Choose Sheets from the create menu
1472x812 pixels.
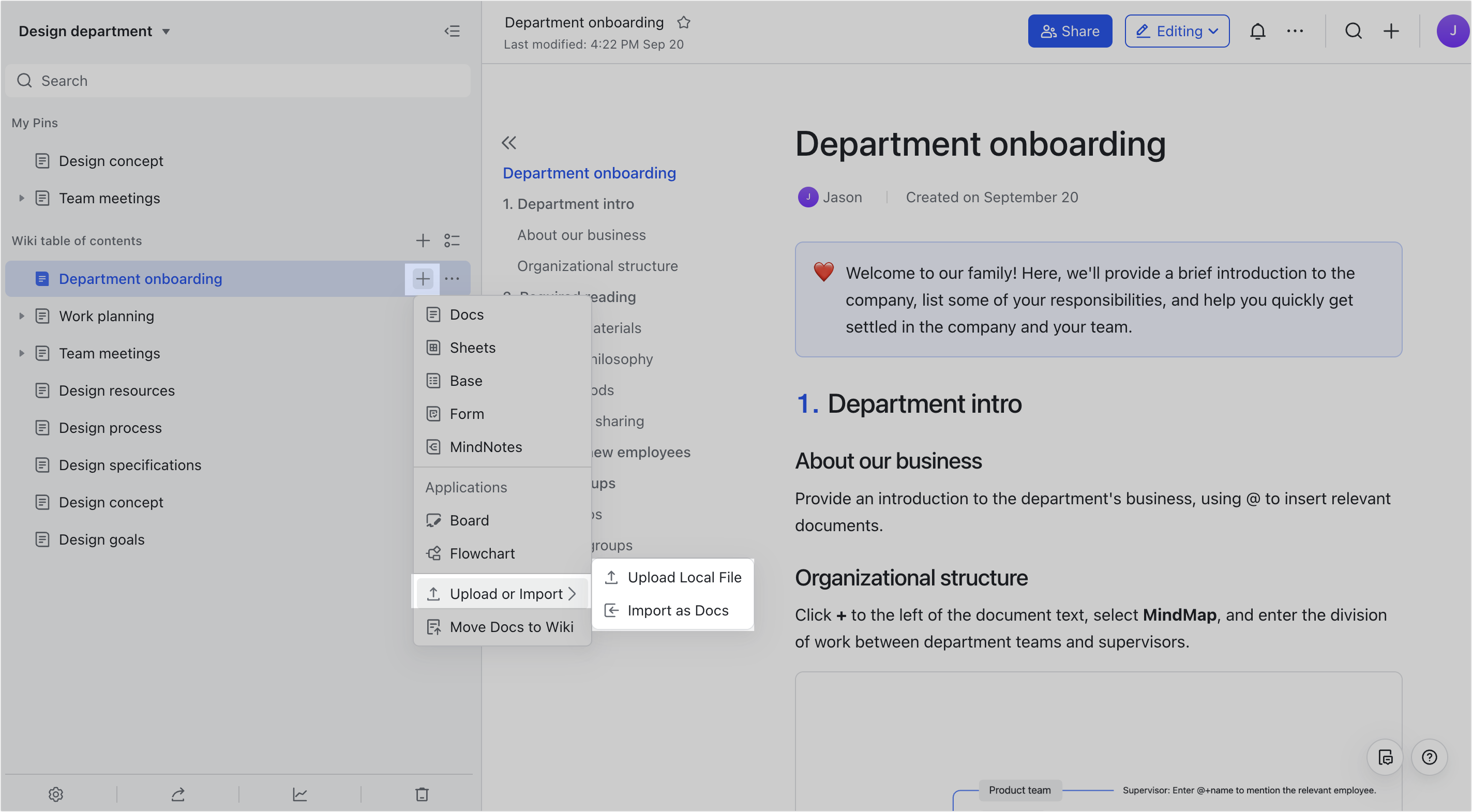tap(502, 348)
